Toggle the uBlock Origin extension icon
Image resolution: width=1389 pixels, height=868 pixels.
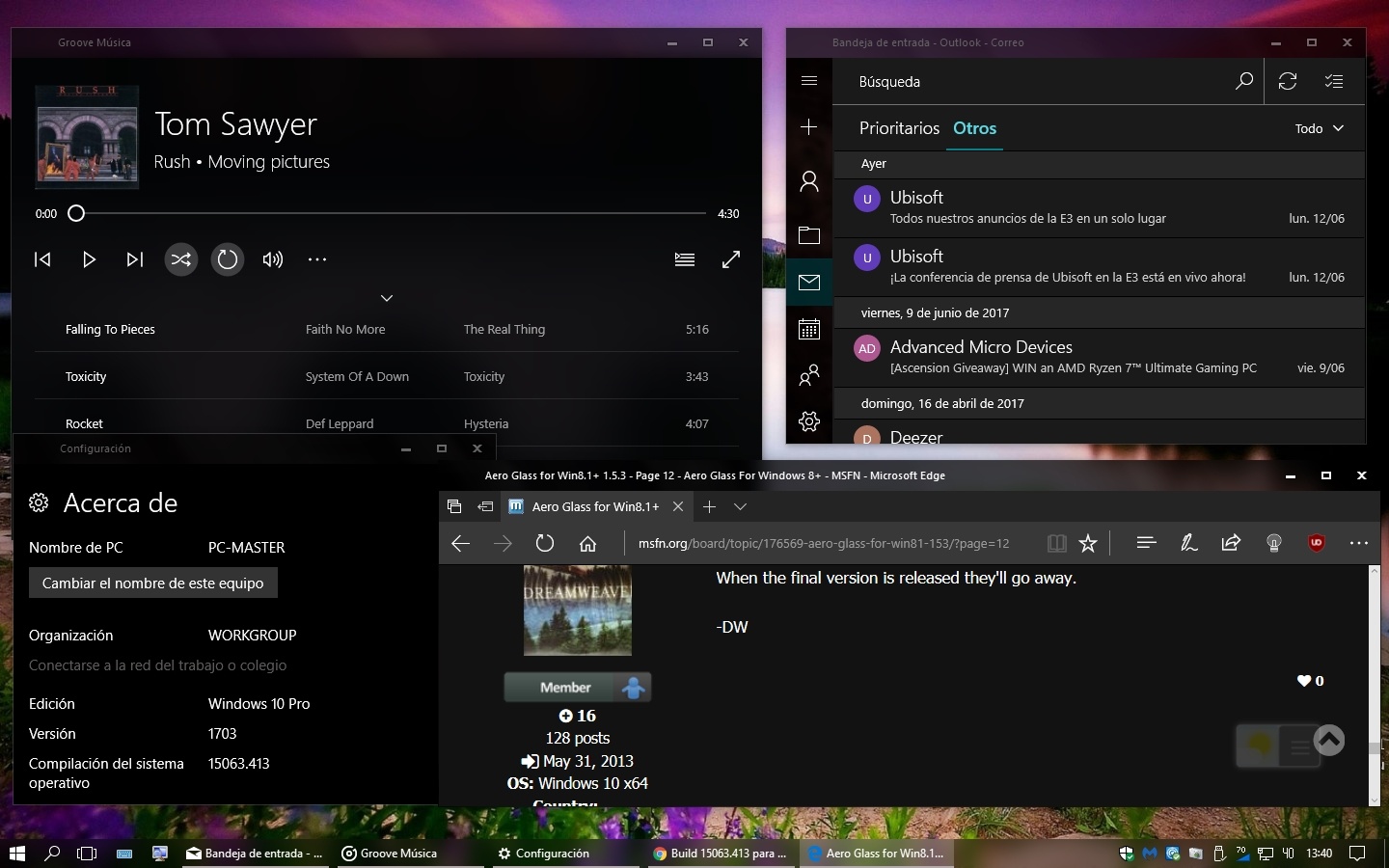pyautogui.click(x=1316, y=544)
